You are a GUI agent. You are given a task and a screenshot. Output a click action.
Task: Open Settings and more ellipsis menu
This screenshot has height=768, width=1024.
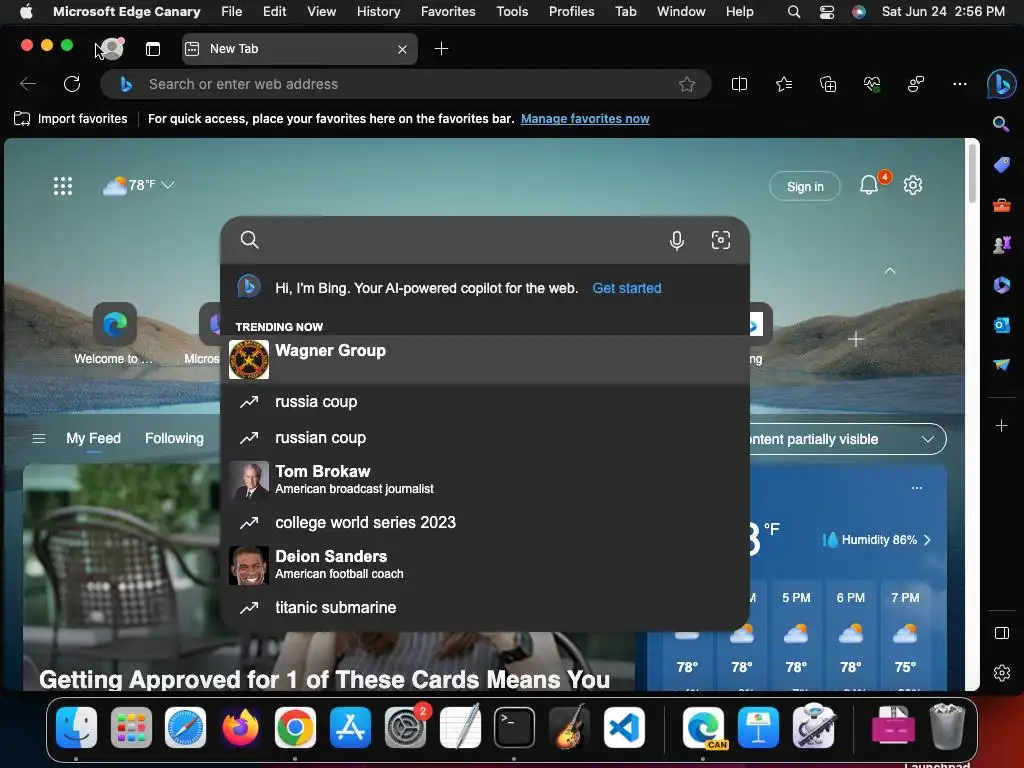(959, 84)
